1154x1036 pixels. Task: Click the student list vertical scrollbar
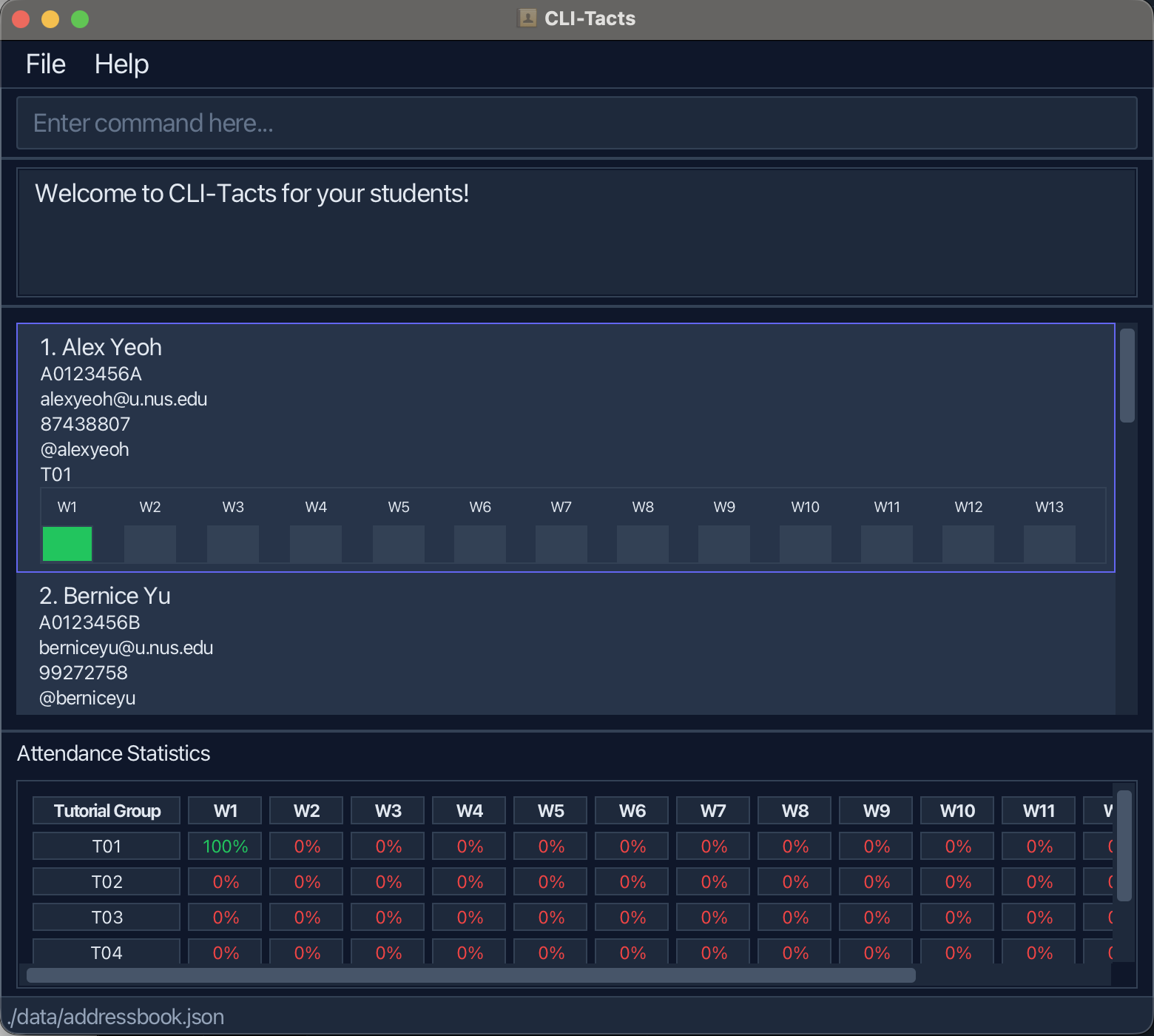point(1127,376)
